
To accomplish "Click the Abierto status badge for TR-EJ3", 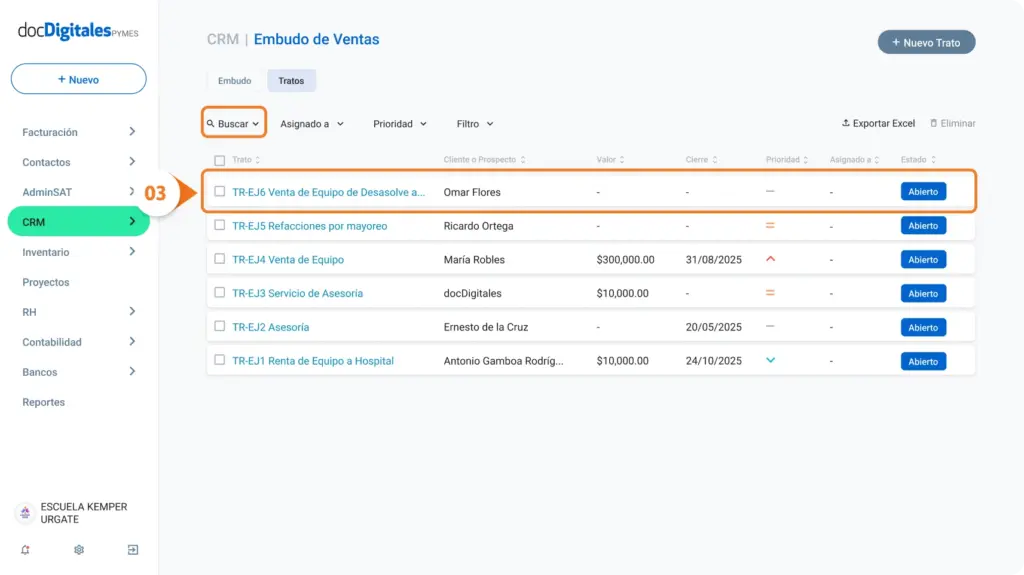I will 923,293.
